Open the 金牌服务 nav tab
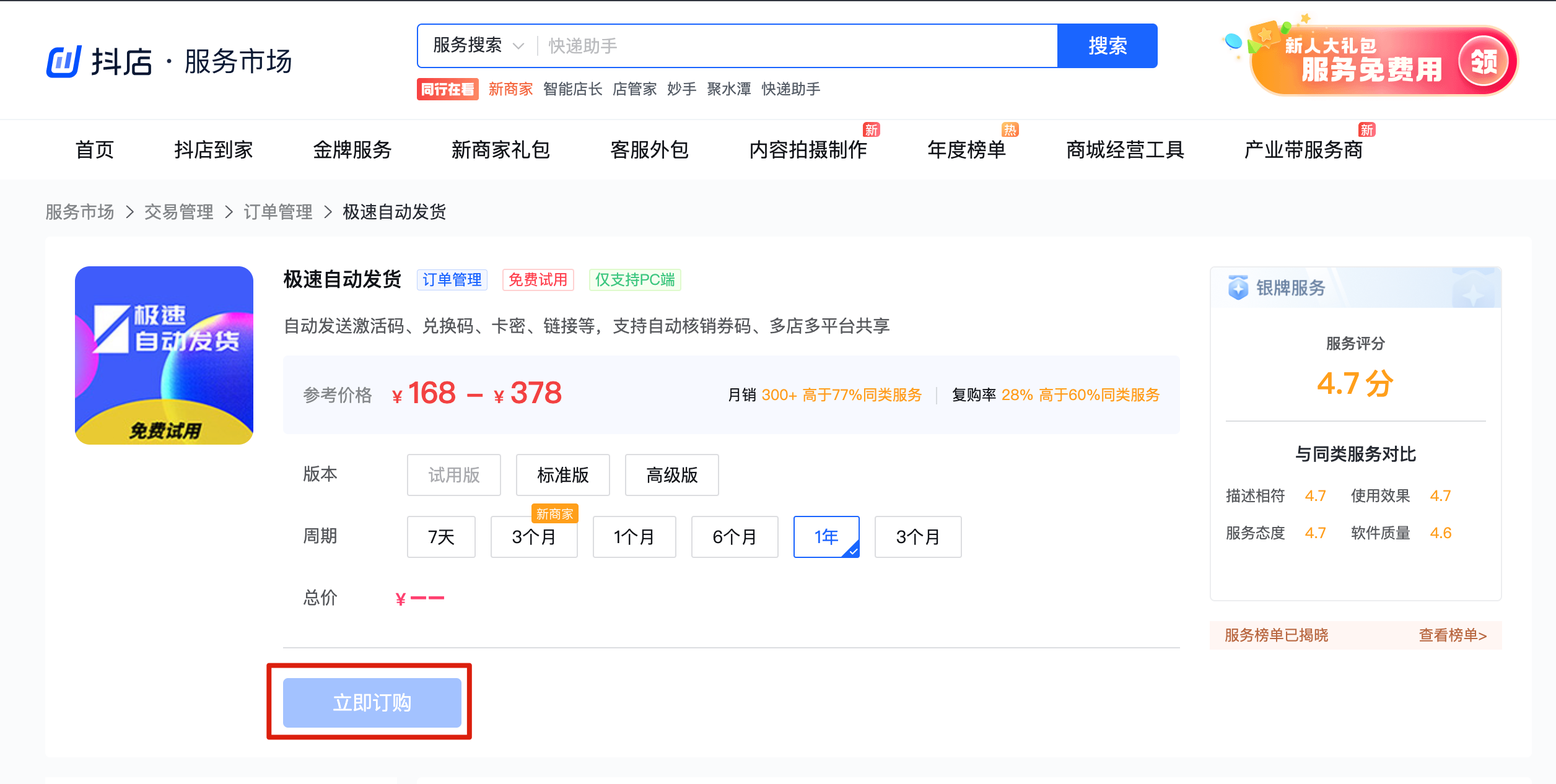The height and width of the screenshot is (784, 1556). (352, 150)
